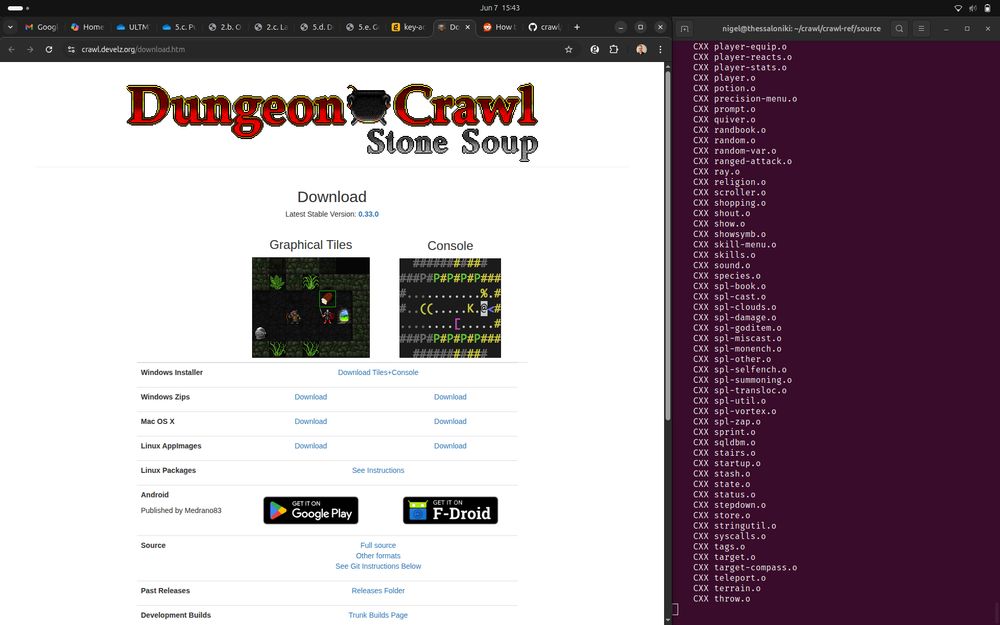This screenshot has width=1000, height=625.
Task: Open the 'Full source' link
Action: coord(378,545)
